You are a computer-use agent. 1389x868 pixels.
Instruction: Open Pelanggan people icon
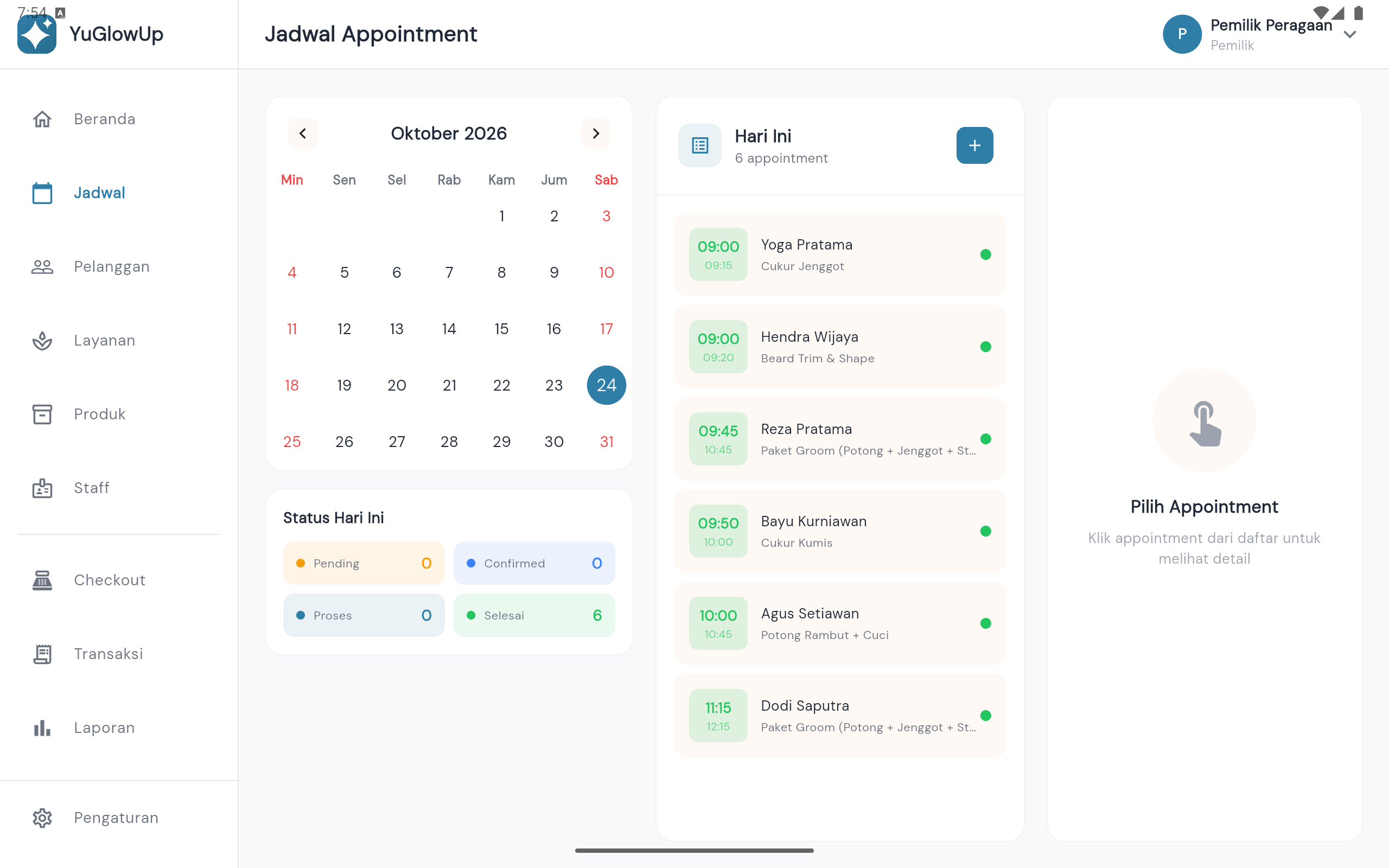pos(42,267)
